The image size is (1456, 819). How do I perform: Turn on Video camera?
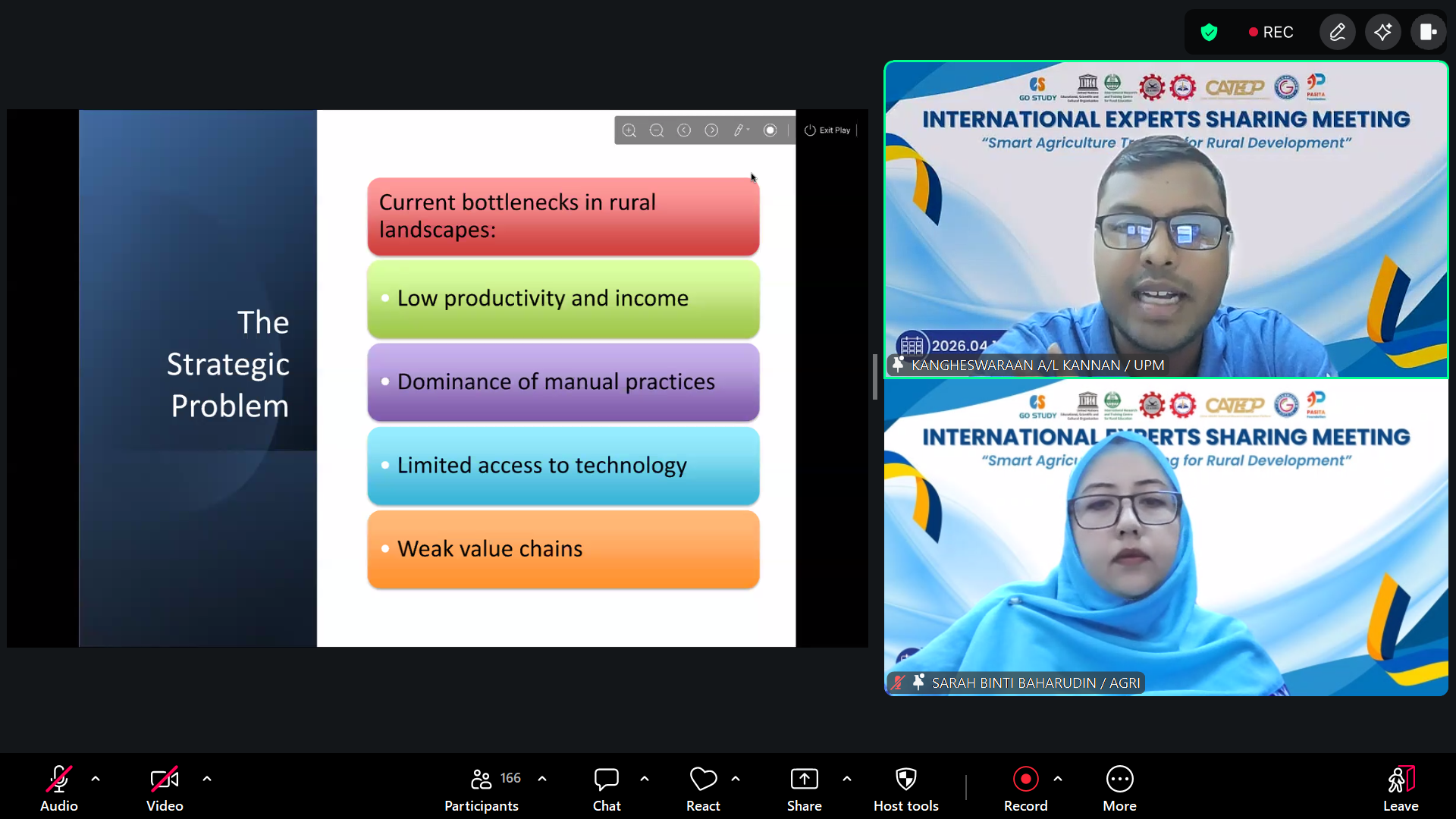[165, 788]
